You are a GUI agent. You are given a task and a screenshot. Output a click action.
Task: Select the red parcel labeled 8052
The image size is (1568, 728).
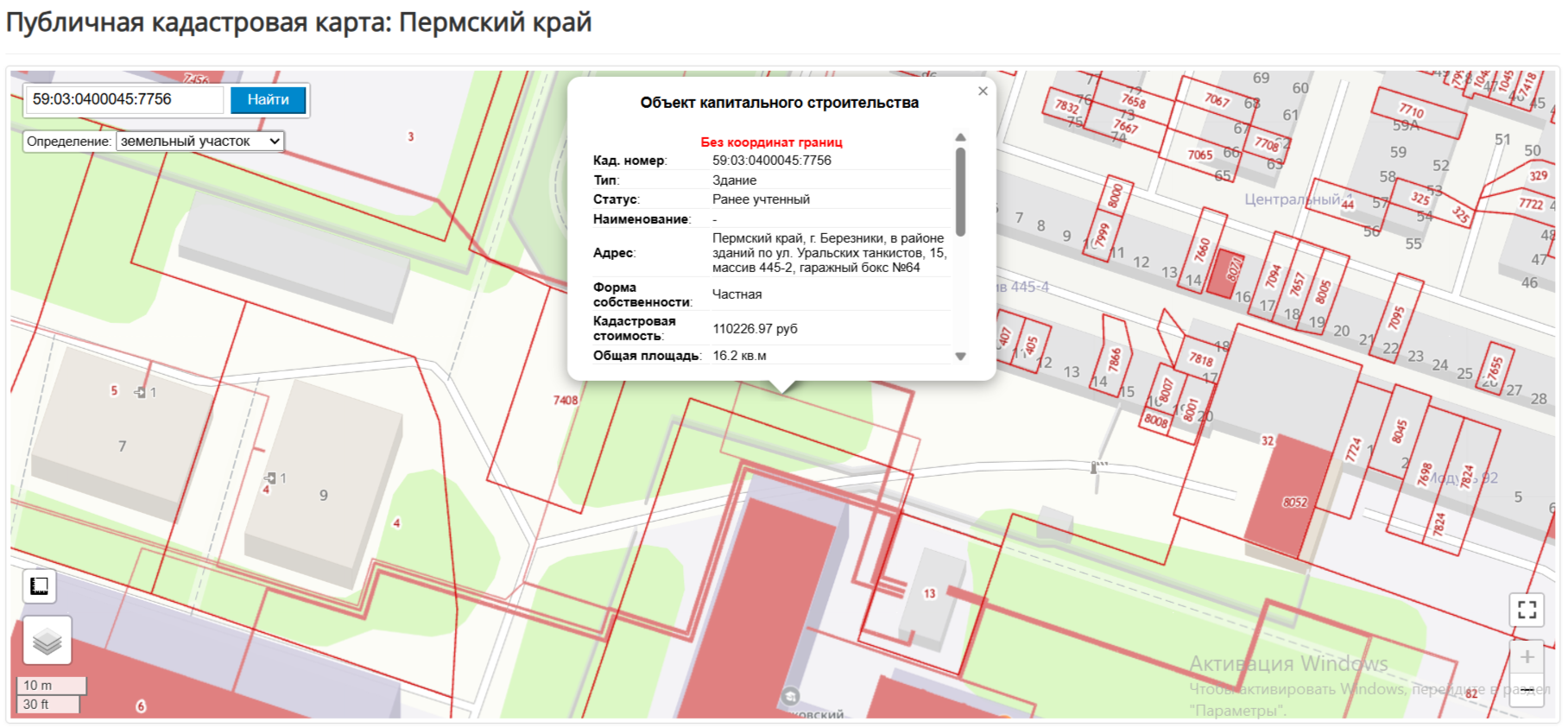1293,502
